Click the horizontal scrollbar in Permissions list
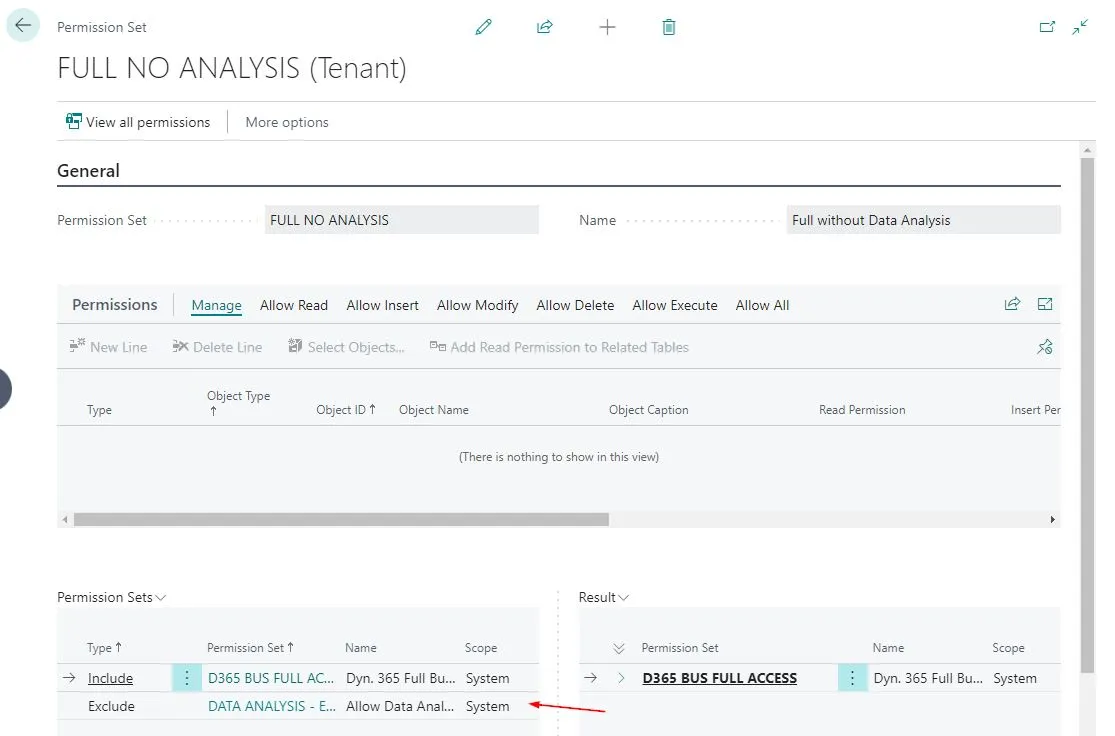The height and width of the screenshot is (736, 1115). (x=341, y=520)
